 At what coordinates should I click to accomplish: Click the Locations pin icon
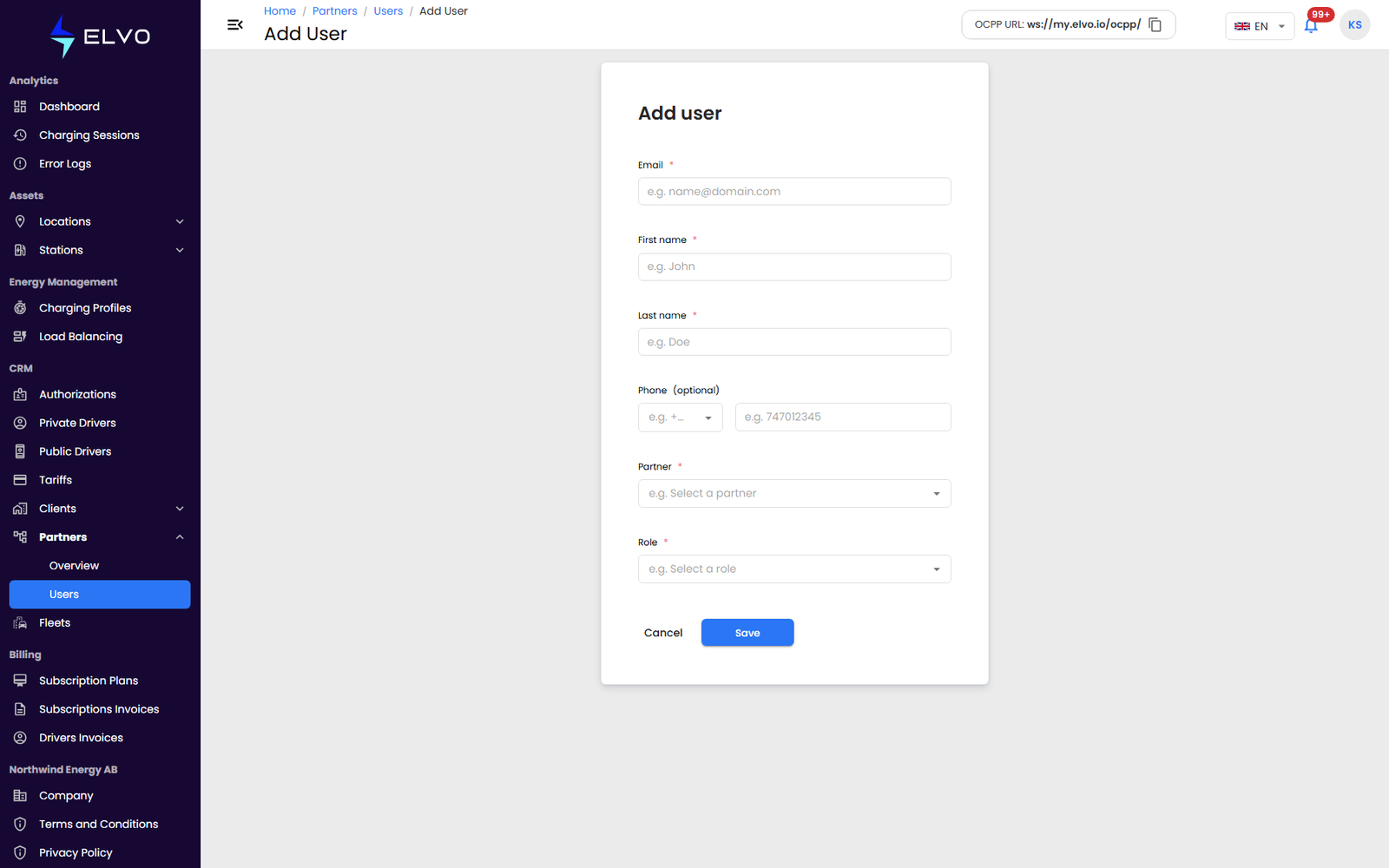point(20,221)
